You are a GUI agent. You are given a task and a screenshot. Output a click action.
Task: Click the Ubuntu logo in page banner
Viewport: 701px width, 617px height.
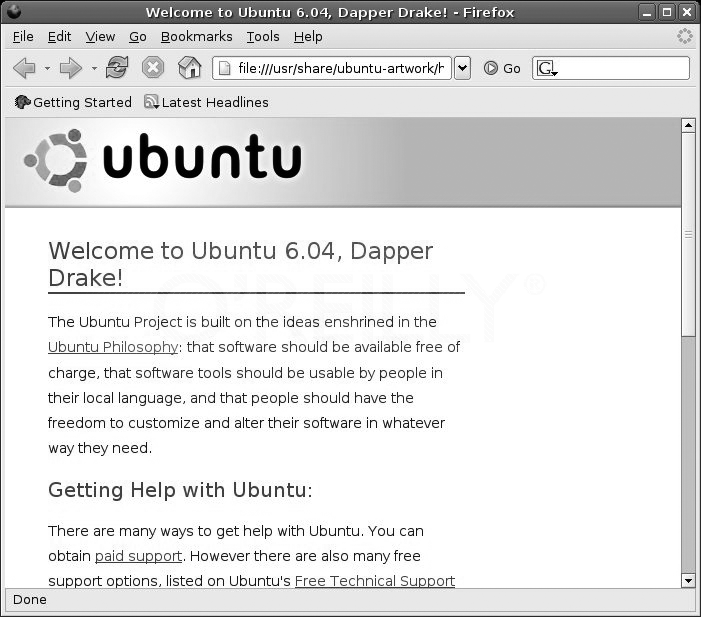163,161
